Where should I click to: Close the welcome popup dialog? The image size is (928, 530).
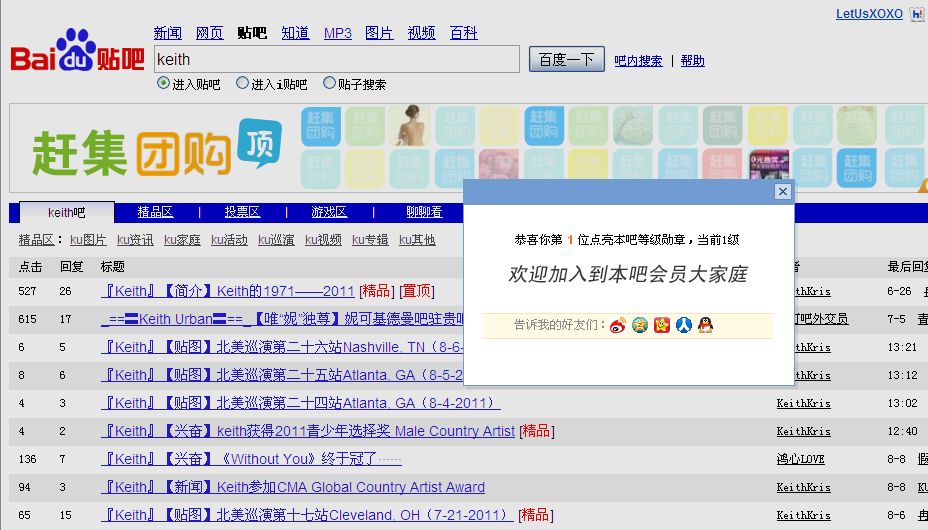pos(782,191)
